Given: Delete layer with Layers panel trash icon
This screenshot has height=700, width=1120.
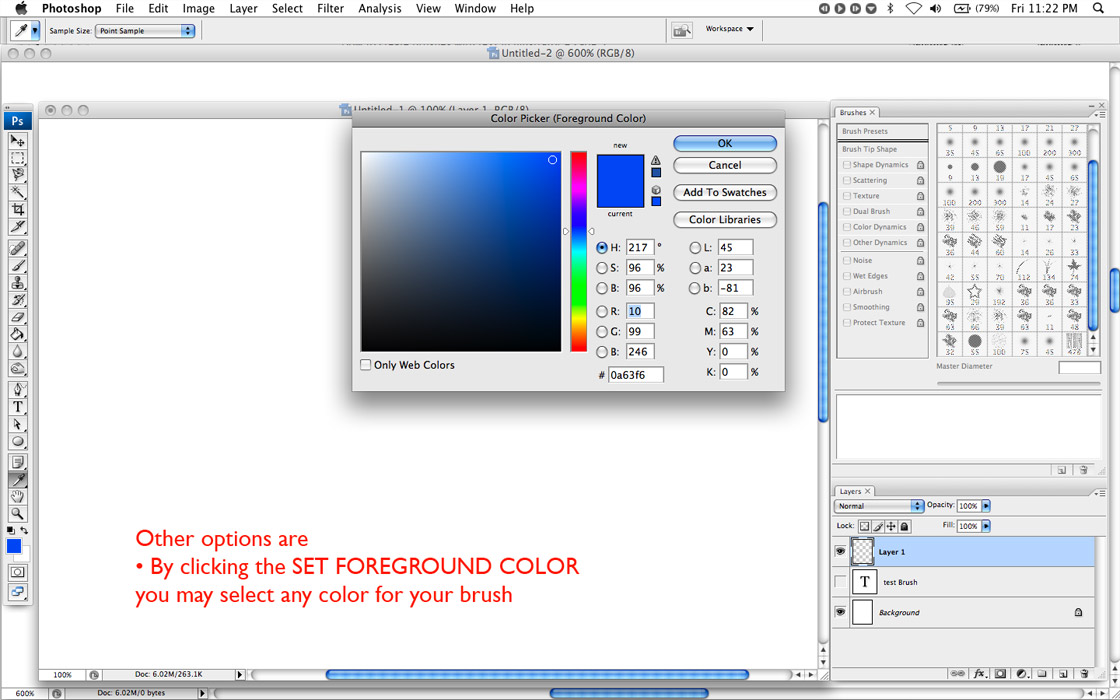Looking at the screenshot, I should pos(1084,673).
